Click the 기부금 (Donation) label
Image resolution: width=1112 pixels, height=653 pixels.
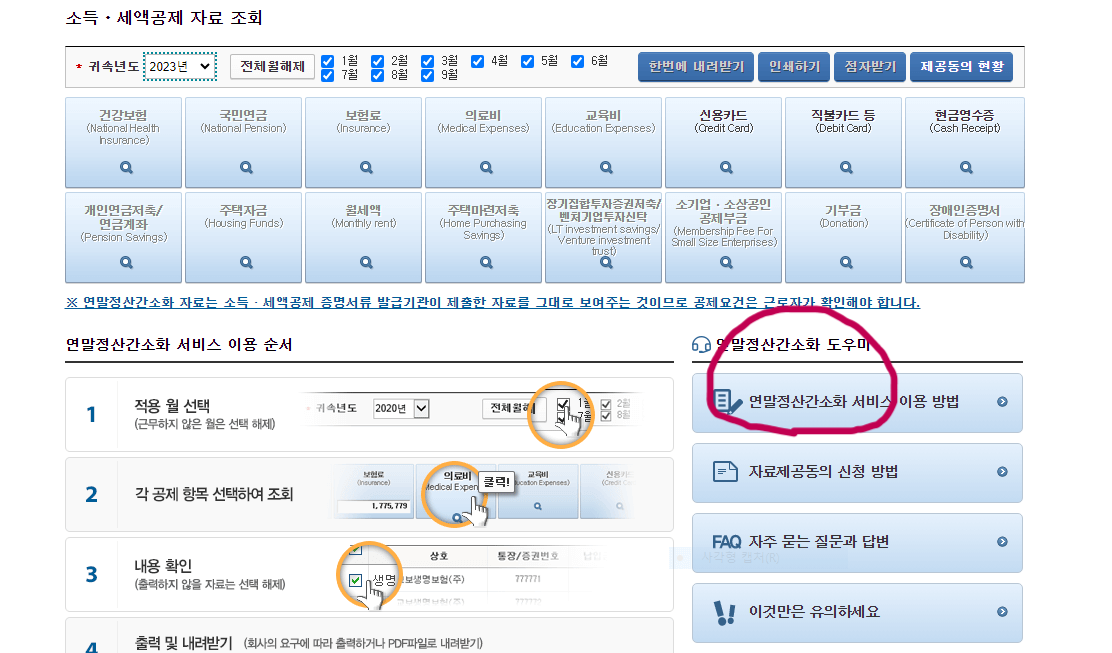coord(843,216)
